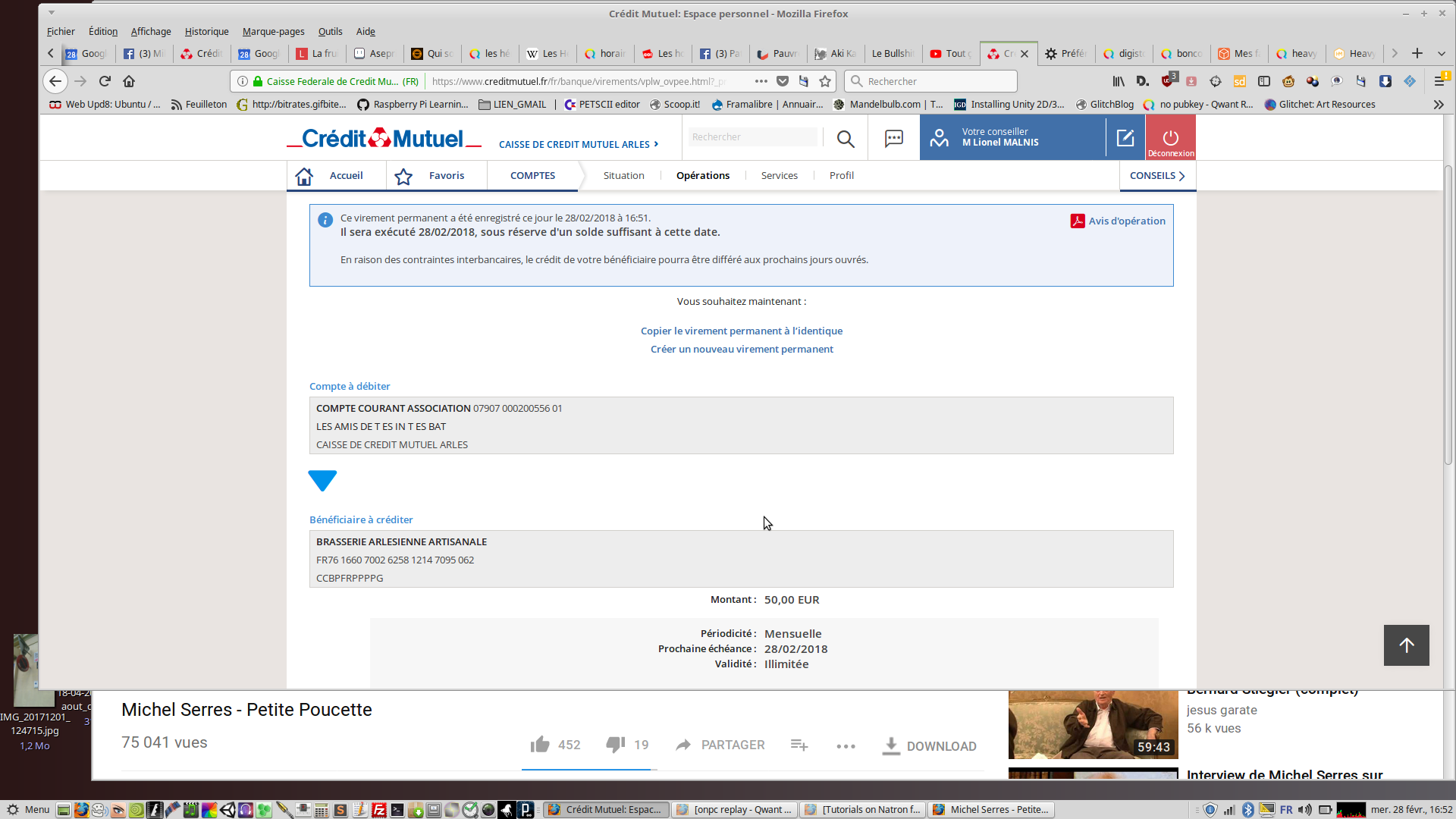This screenshot has height=819, width=1456.
Task: Like the Michel Serres video
Action: [x=540, y=745]
